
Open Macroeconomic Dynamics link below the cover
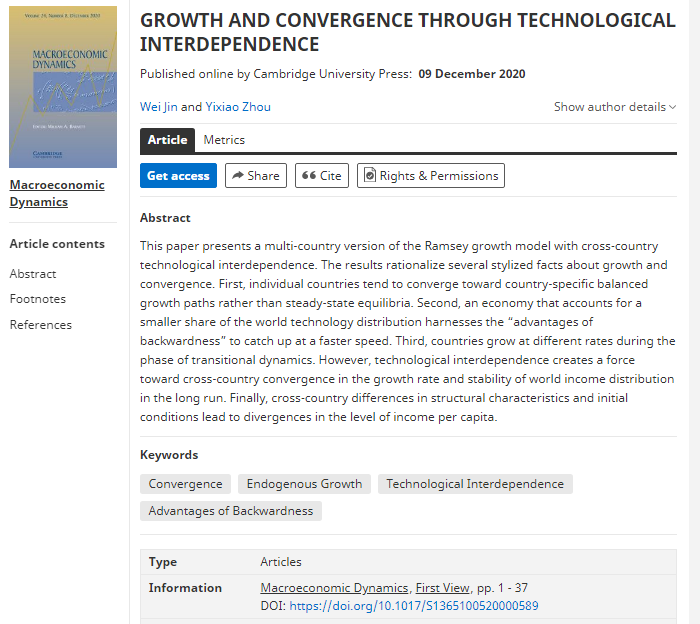point(57,193)
